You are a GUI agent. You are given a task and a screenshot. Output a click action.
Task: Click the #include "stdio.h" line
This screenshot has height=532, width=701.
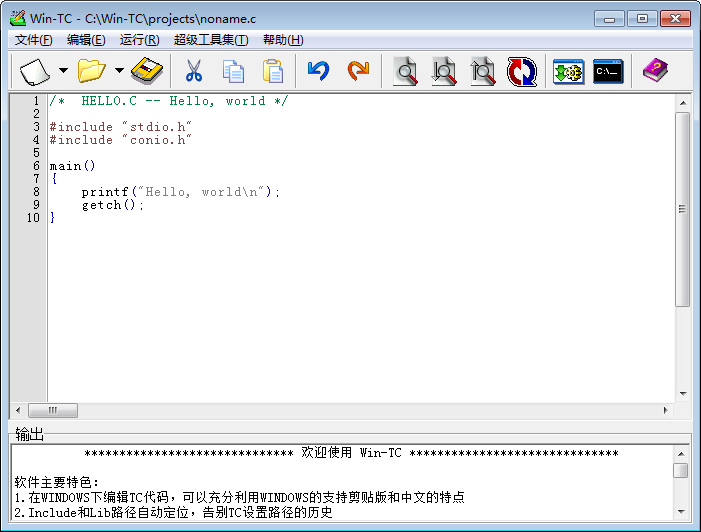pos(121,127)
